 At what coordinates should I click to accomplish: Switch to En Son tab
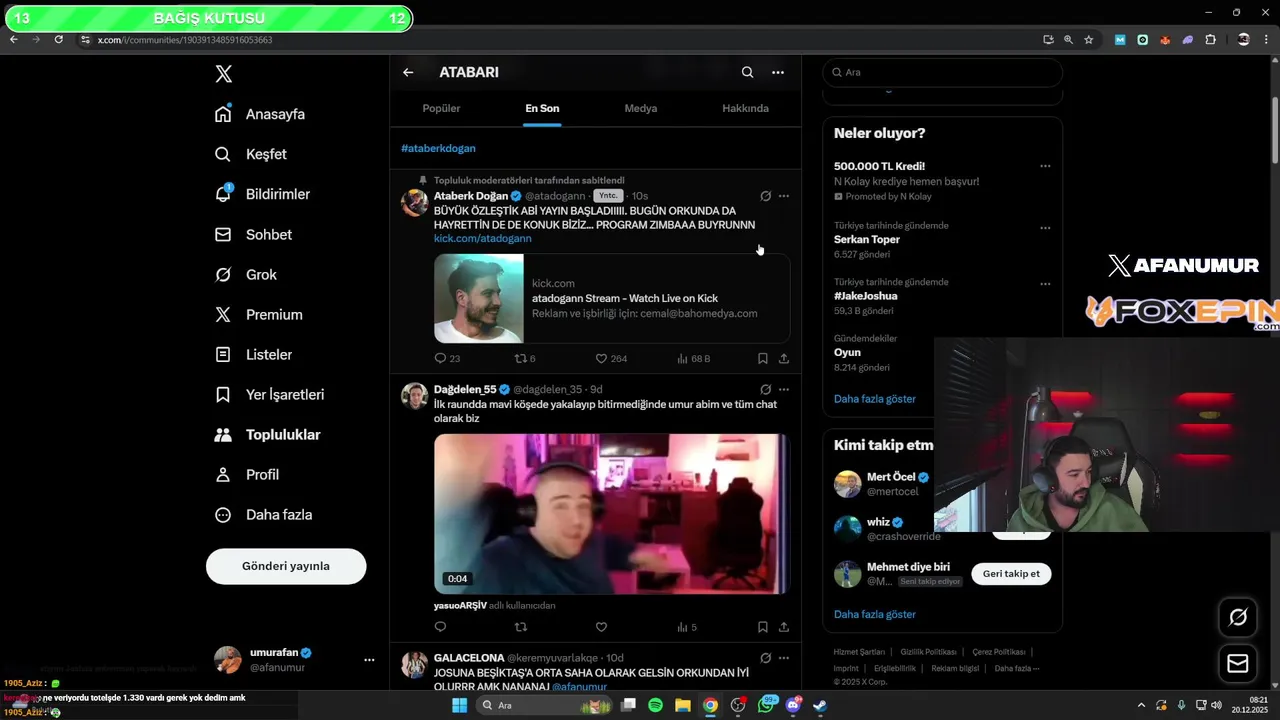coord(542,108)
